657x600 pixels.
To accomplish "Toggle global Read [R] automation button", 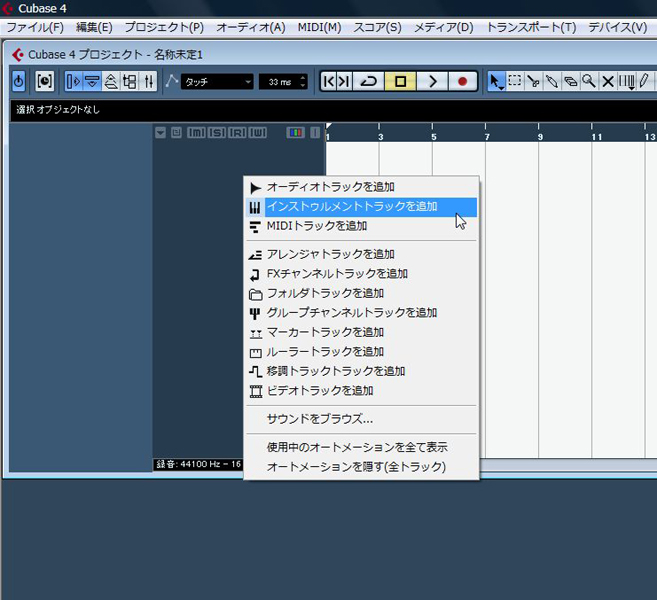I will point(237,133).
